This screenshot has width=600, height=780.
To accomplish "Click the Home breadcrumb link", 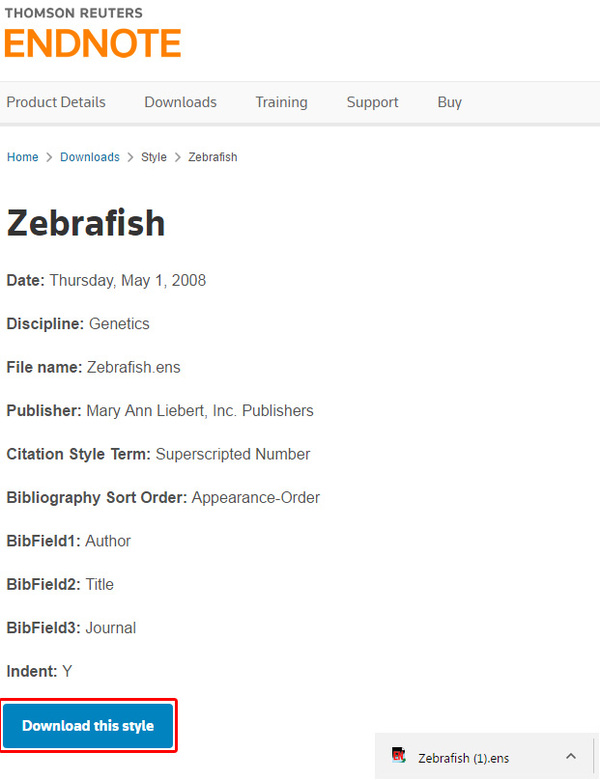I will click(x=22, y=157).
